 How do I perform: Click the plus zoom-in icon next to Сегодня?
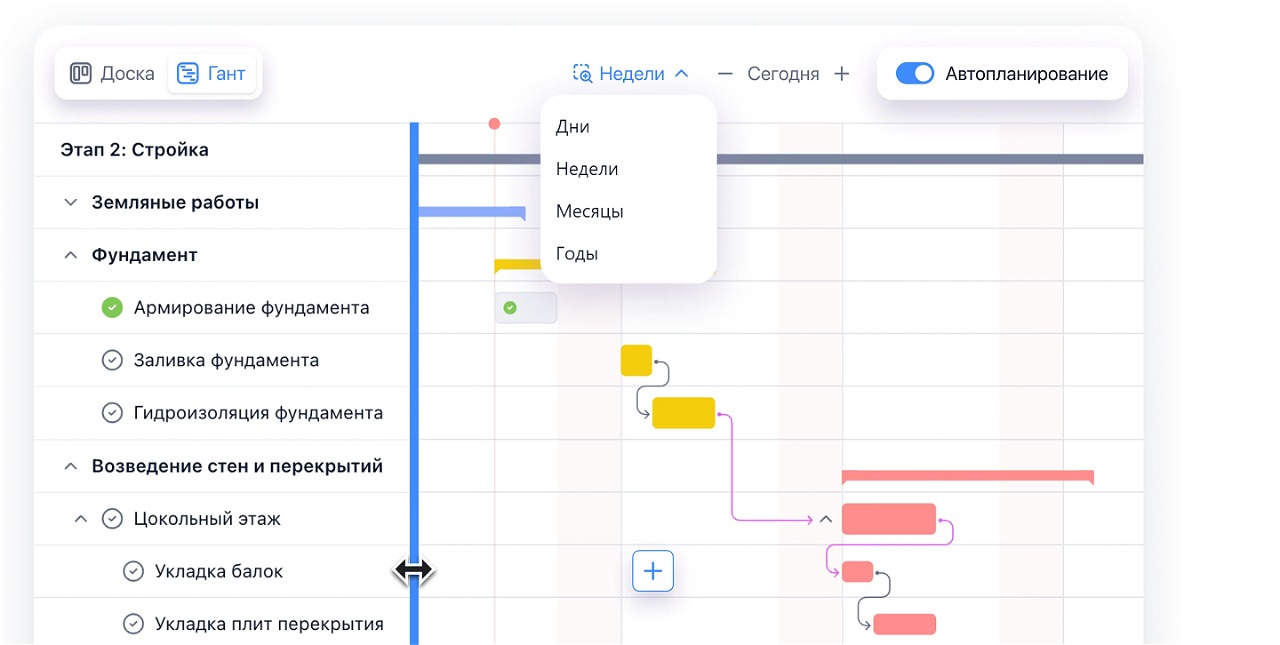coord(842,74)
